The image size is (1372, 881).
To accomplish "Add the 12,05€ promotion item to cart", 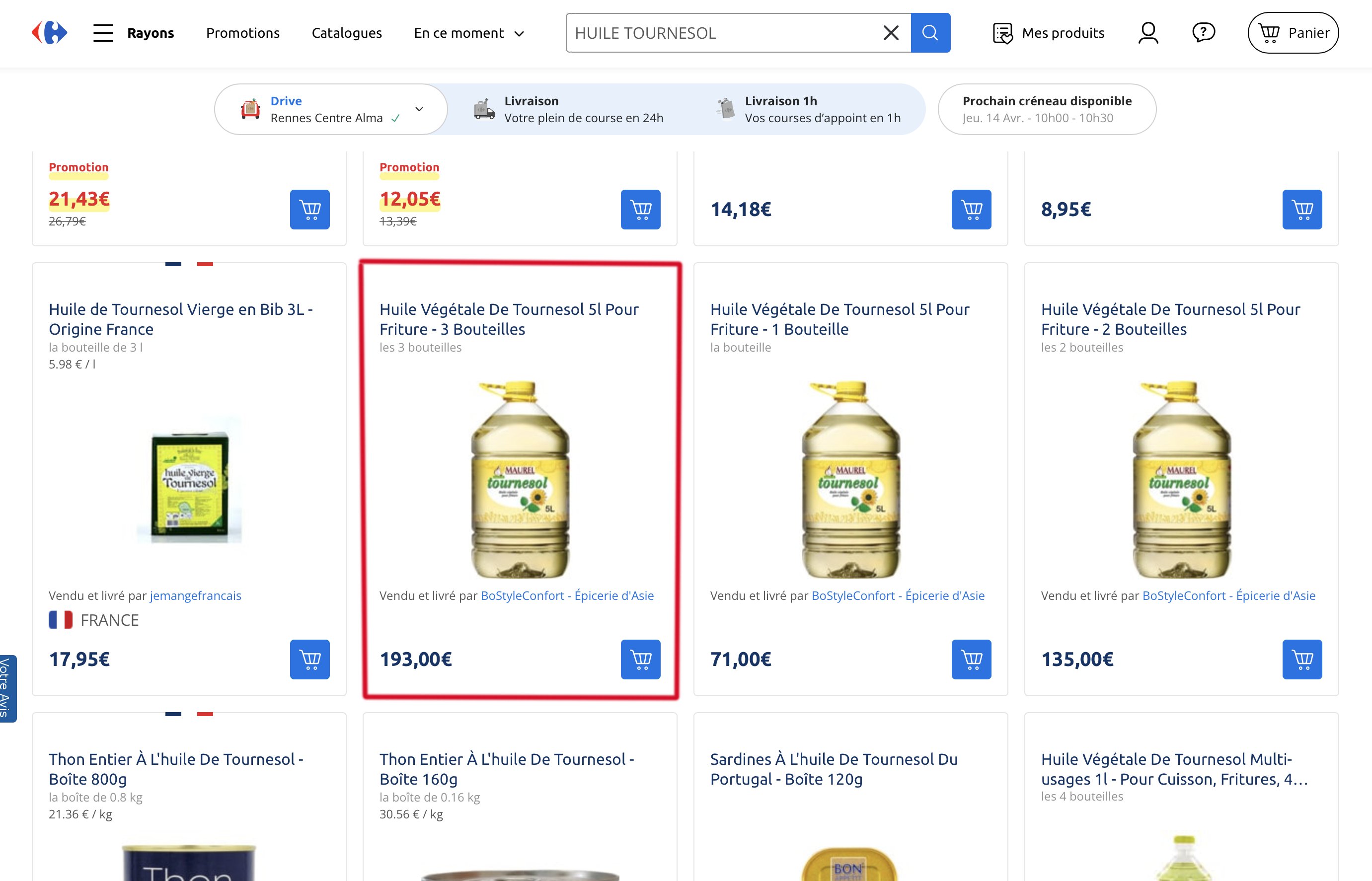I will tap(640, 210).
